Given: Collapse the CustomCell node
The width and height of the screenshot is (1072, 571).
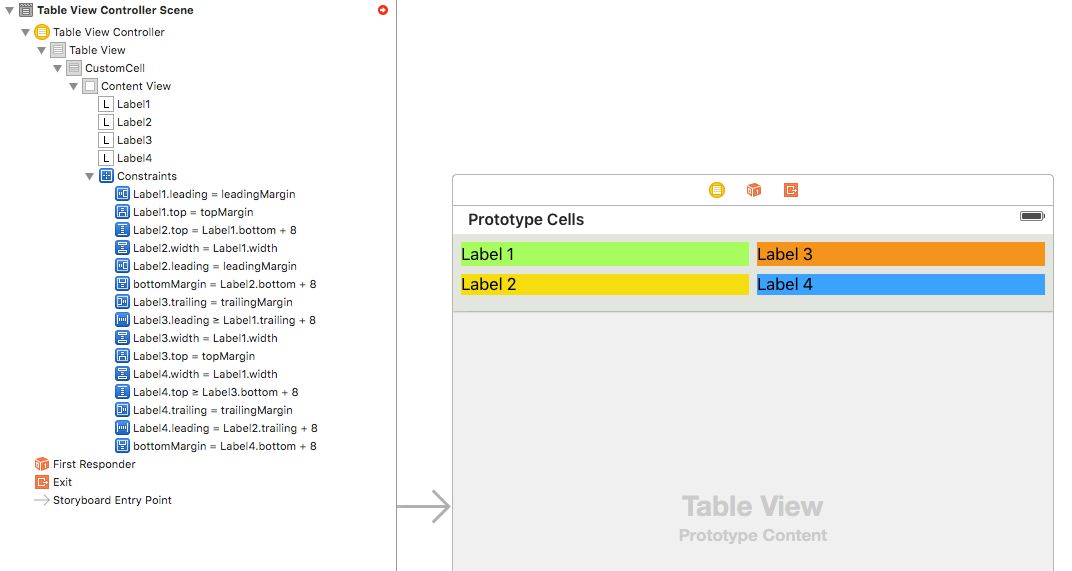Looking at the screenshot, I should tap(57, 68).
